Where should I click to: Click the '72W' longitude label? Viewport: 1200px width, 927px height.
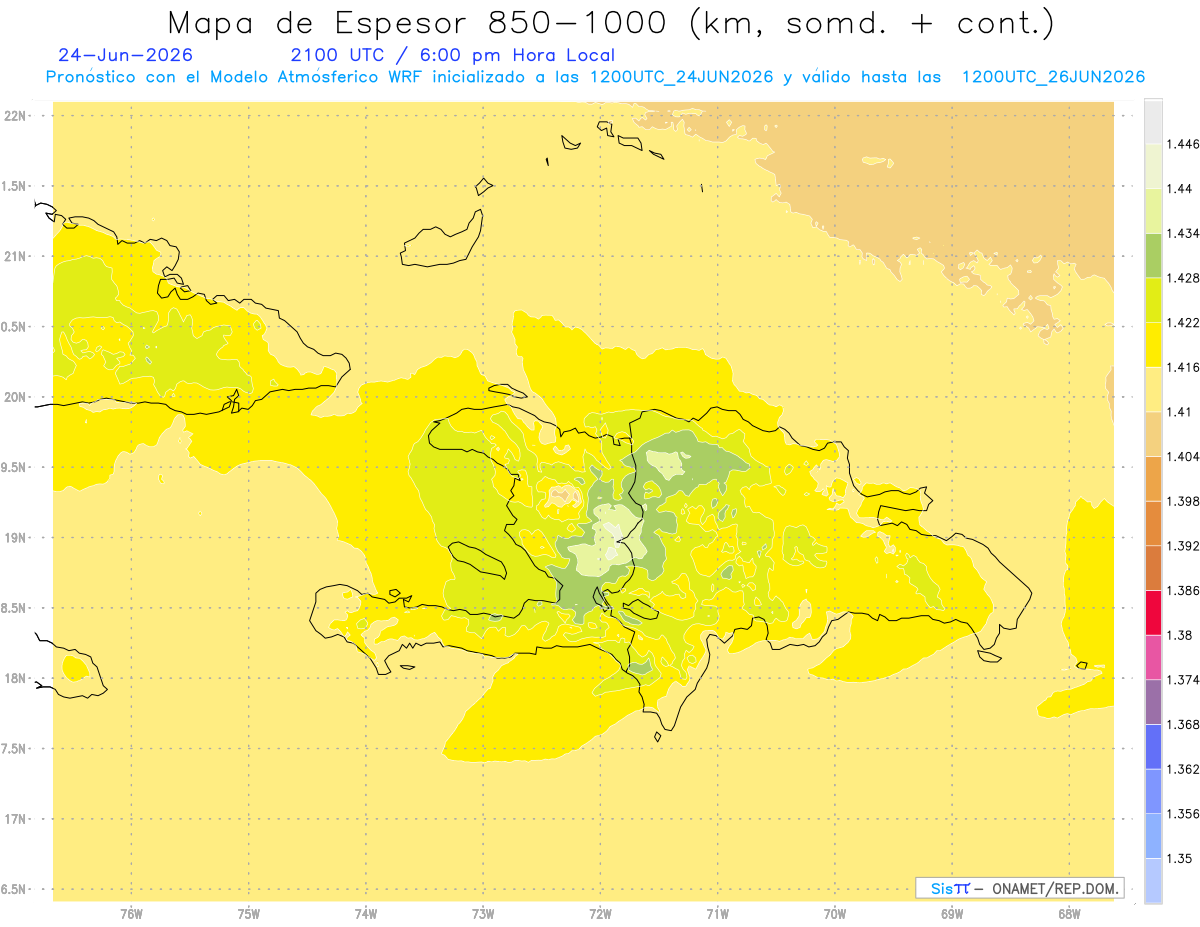(600, 914)
